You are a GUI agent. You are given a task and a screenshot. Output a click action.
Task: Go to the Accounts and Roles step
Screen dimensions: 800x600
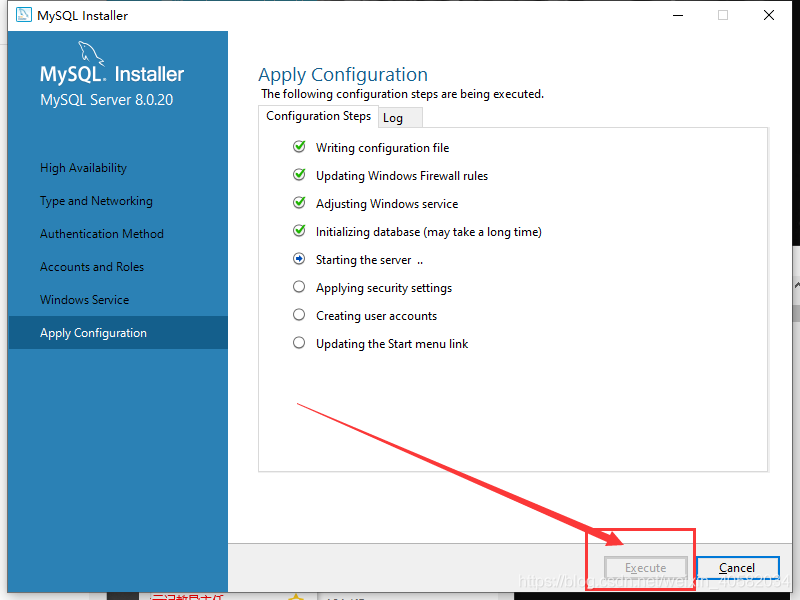click(92, 267)
